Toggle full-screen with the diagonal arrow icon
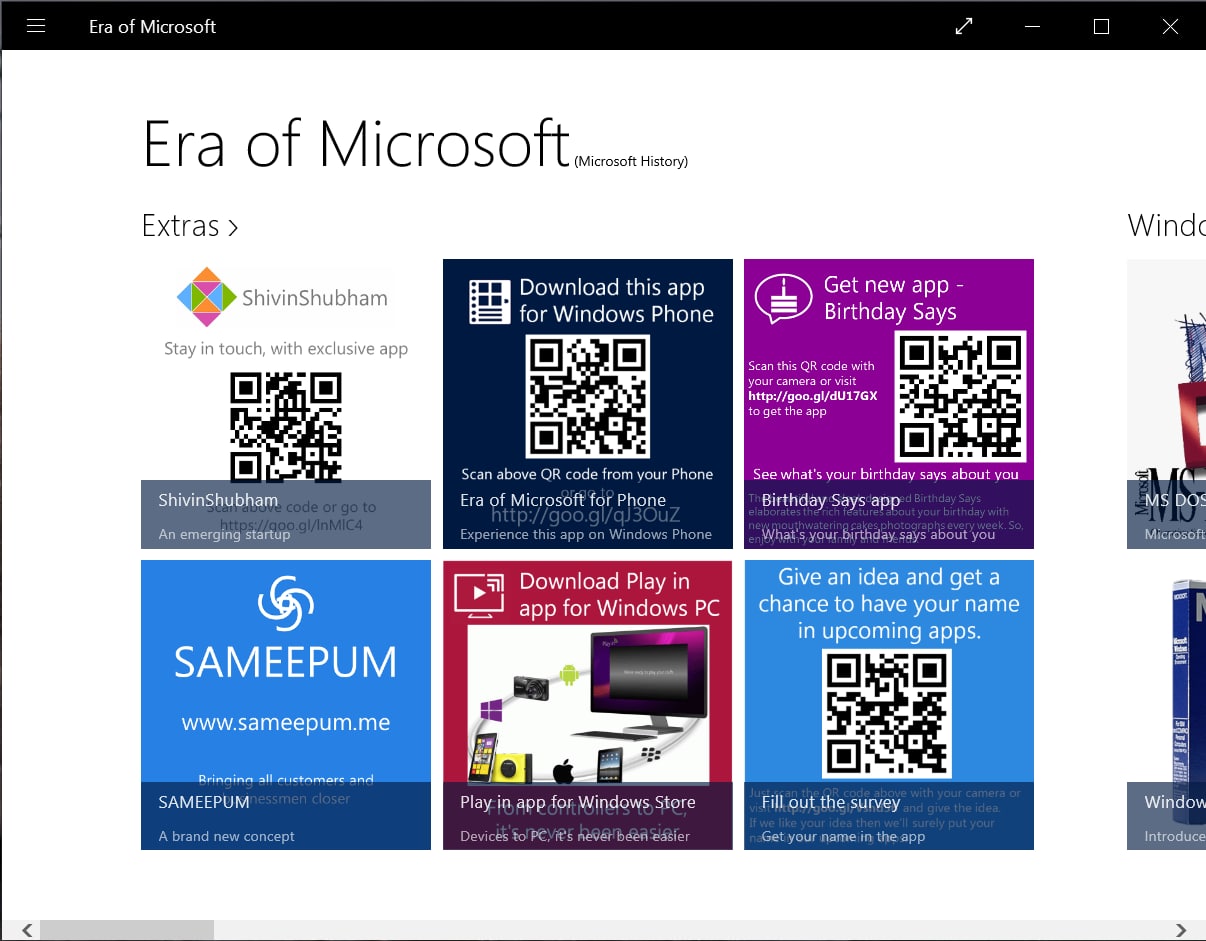This screenshot has width=1206, height=941. pyautogui.click(x=964, y=27)
